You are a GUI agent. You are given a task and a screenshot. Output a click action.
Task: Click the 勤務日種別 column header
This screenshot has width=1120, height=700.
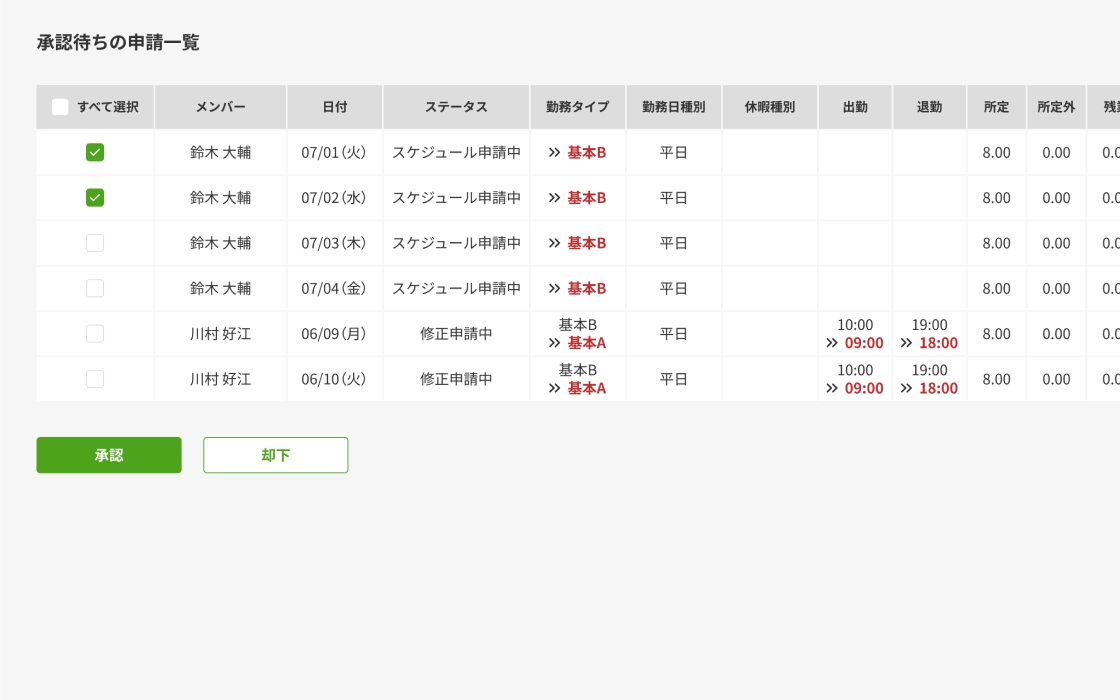coord(673,107)
